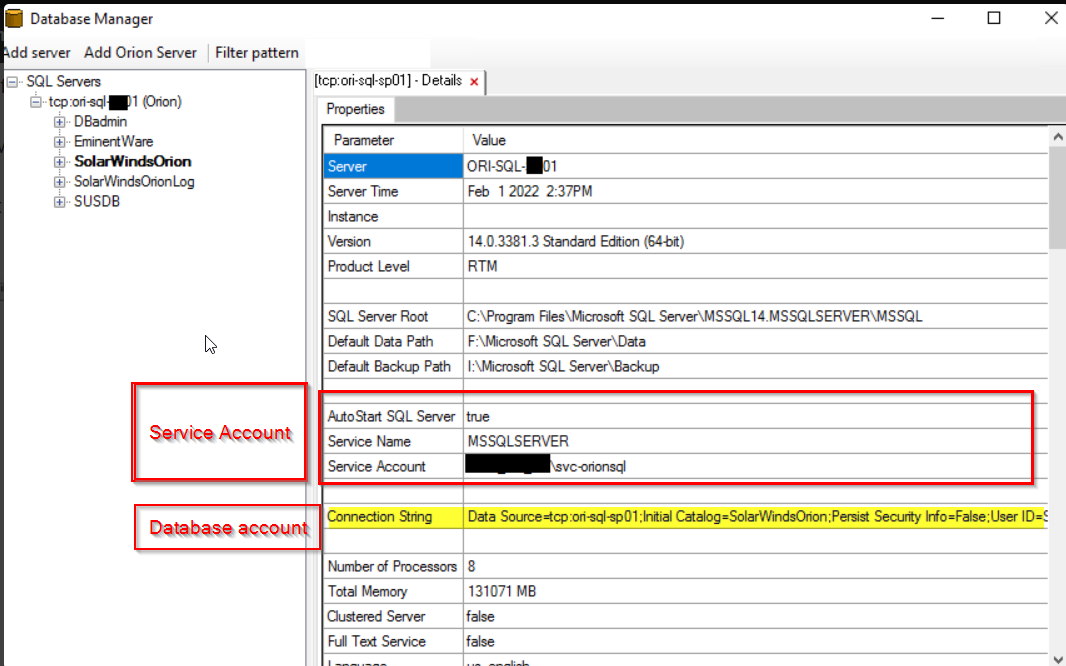Click the Connection String parameter cell
1066x666 pixels.
(394, 517)
